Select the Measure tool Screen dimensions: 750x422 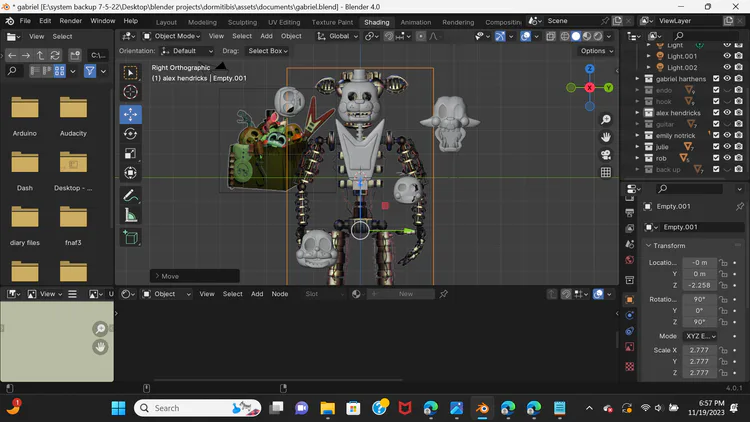click(x=130, y=215)
